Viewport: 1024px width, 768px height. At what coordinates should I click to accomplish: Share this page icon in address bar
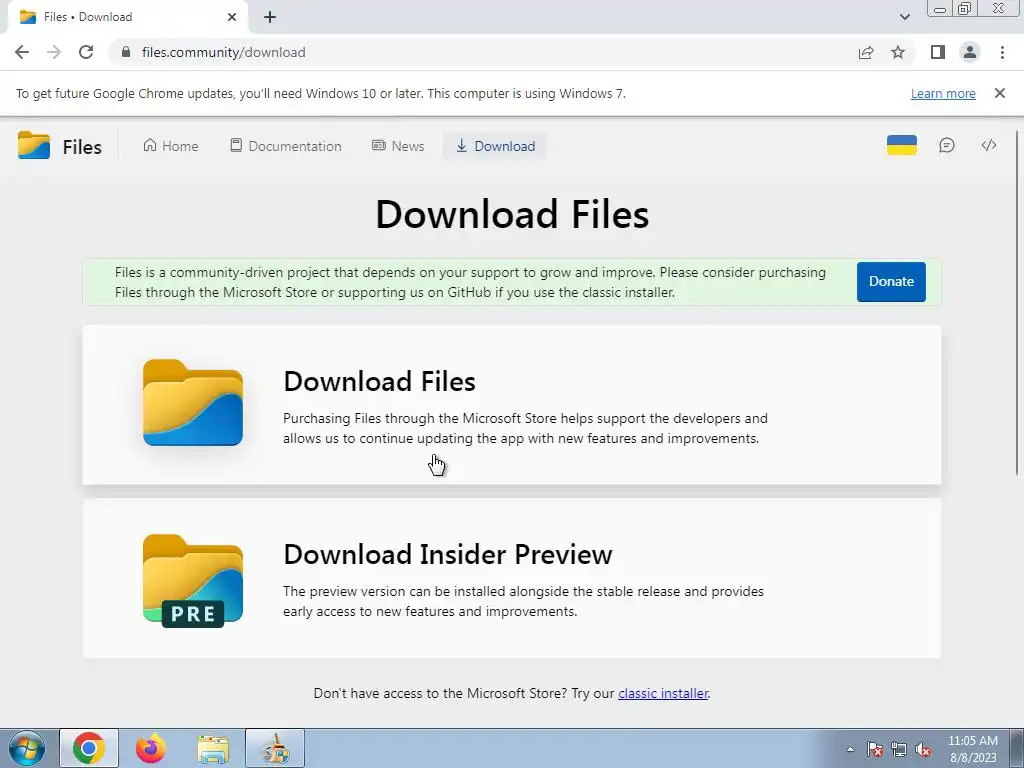866,52
